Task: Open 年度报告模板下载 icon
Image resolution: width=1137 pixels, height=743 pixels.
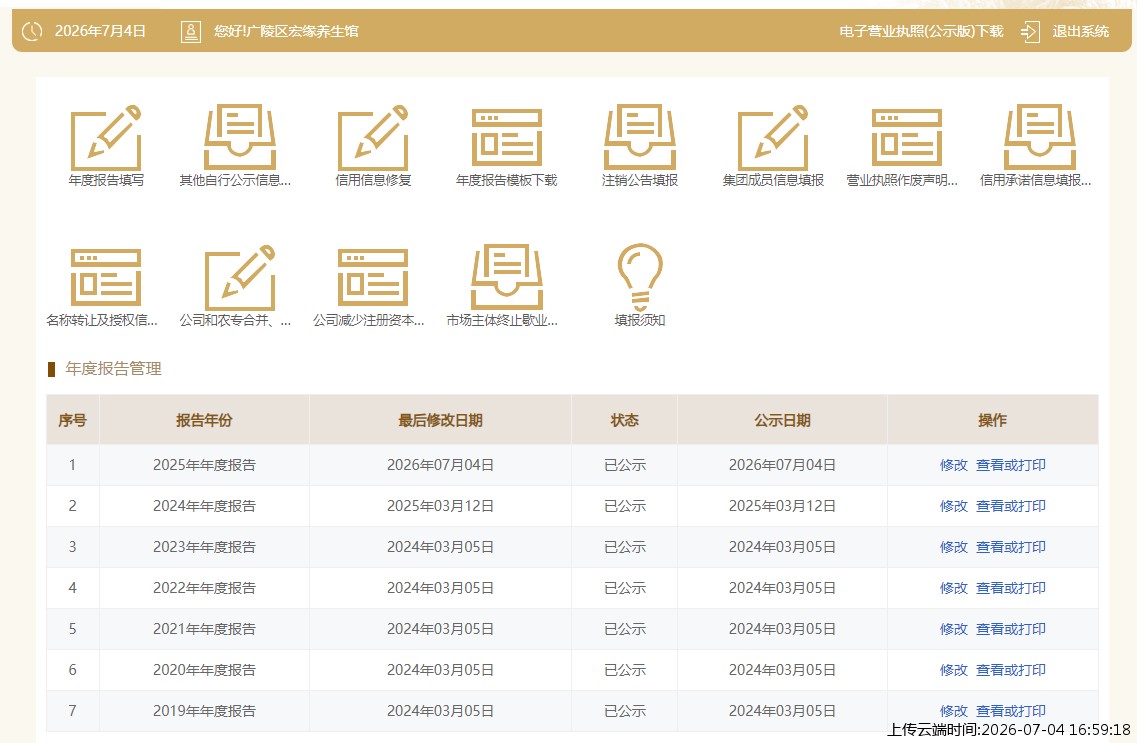Action: [506, 138]
